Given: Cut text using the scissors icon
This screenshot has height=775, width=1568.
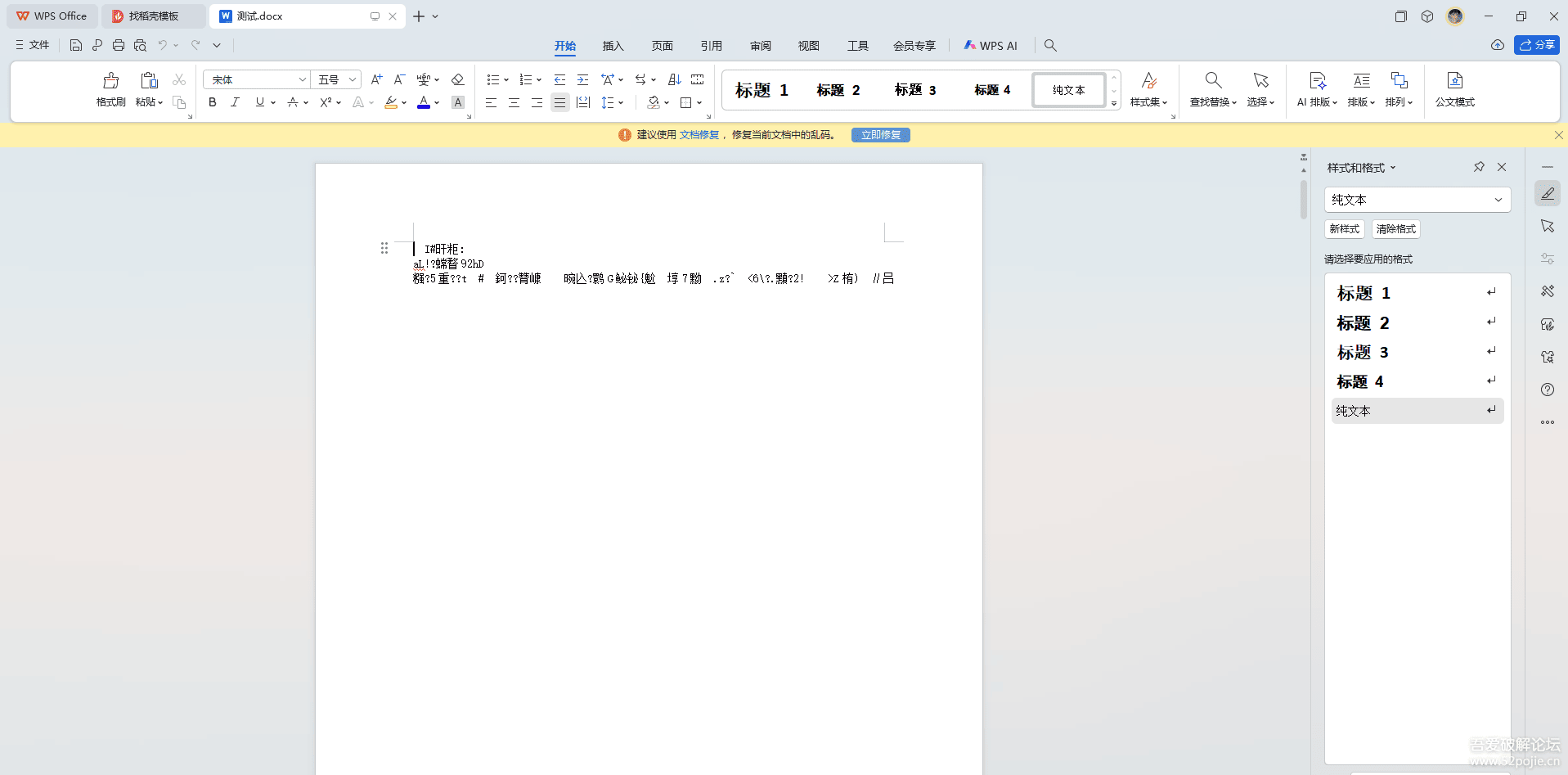Looking at the screenshot, I should coord(179,79).
